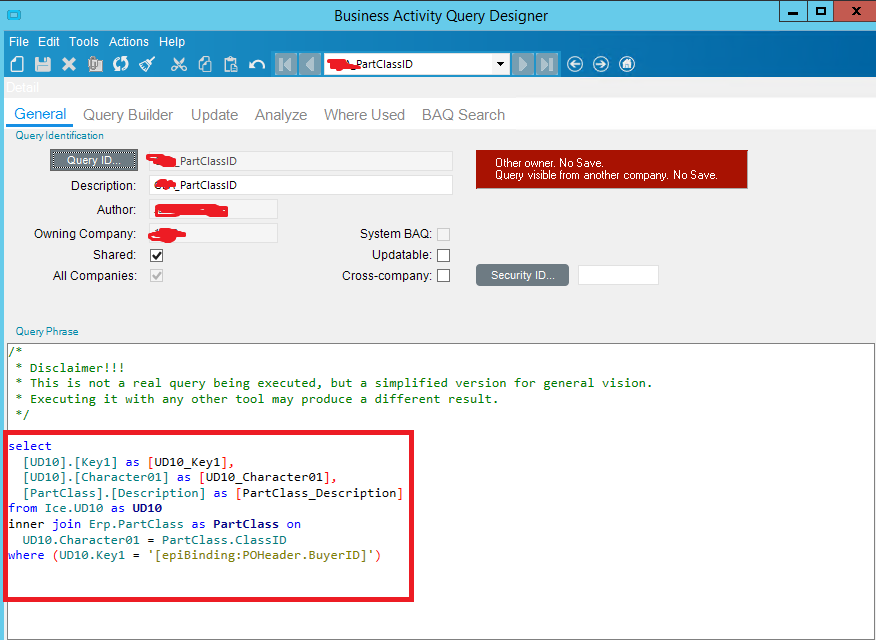Click the 'UD10.Character01 = PartClass.ClassID' line

click(155, 540)
